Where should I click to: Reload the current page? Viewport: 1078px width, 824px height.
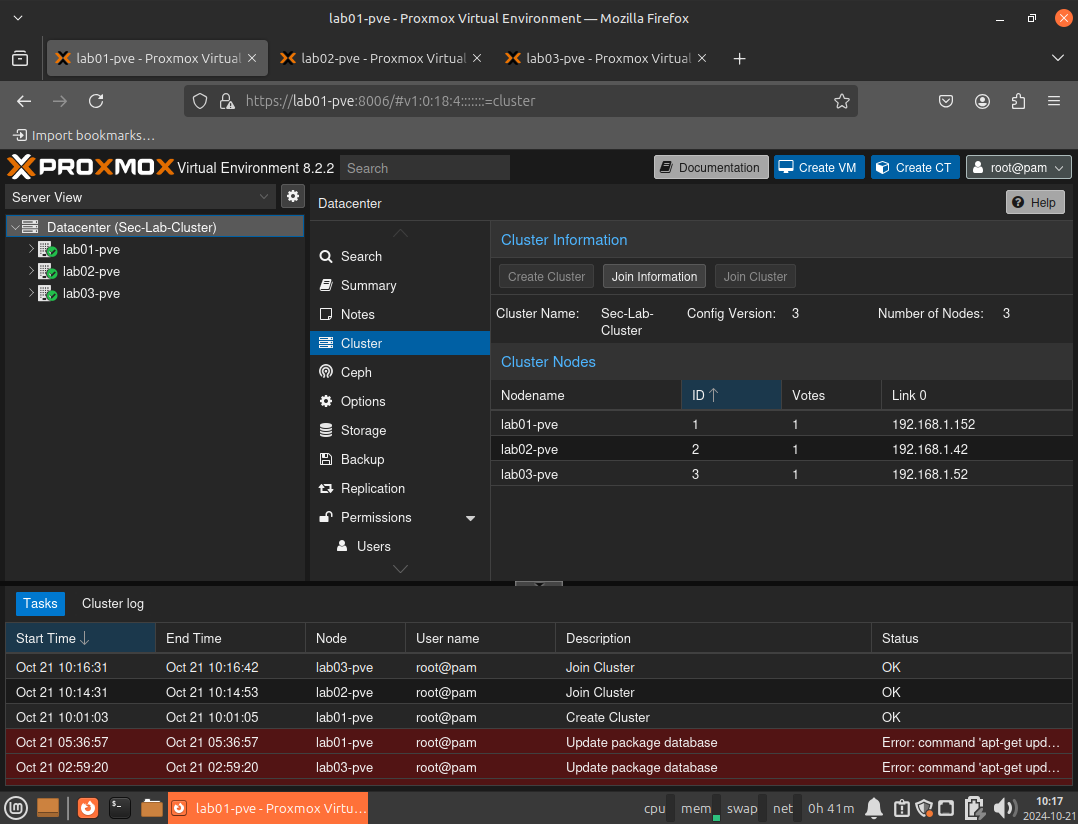tap(96, 101)
